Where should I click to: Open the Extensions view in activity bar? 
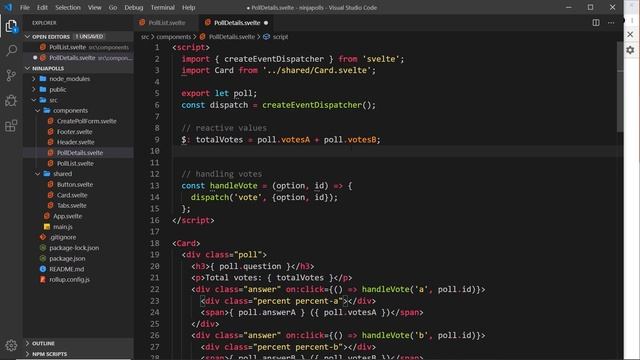click(x=11, y=125)
